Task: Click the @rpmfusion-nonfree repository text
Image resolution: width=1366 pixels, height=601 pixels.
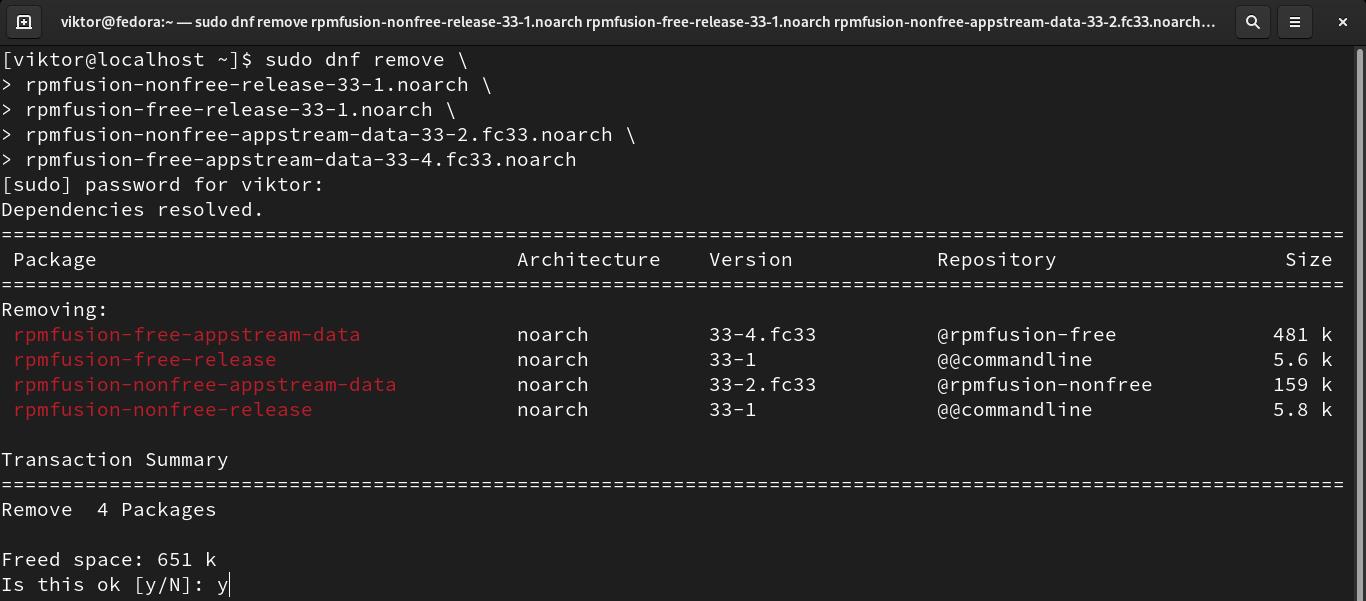Action: point(1044,385)
